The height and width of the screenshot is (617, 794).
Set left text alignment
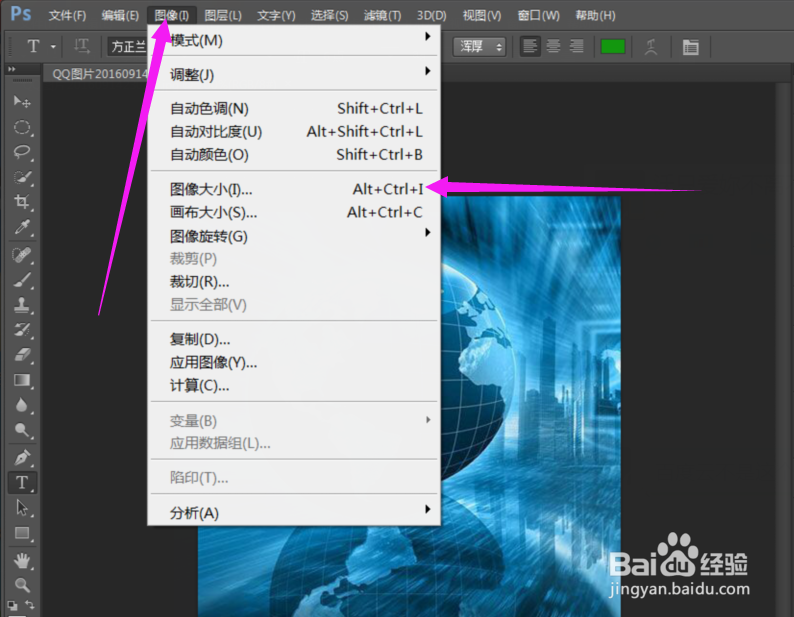530,47
